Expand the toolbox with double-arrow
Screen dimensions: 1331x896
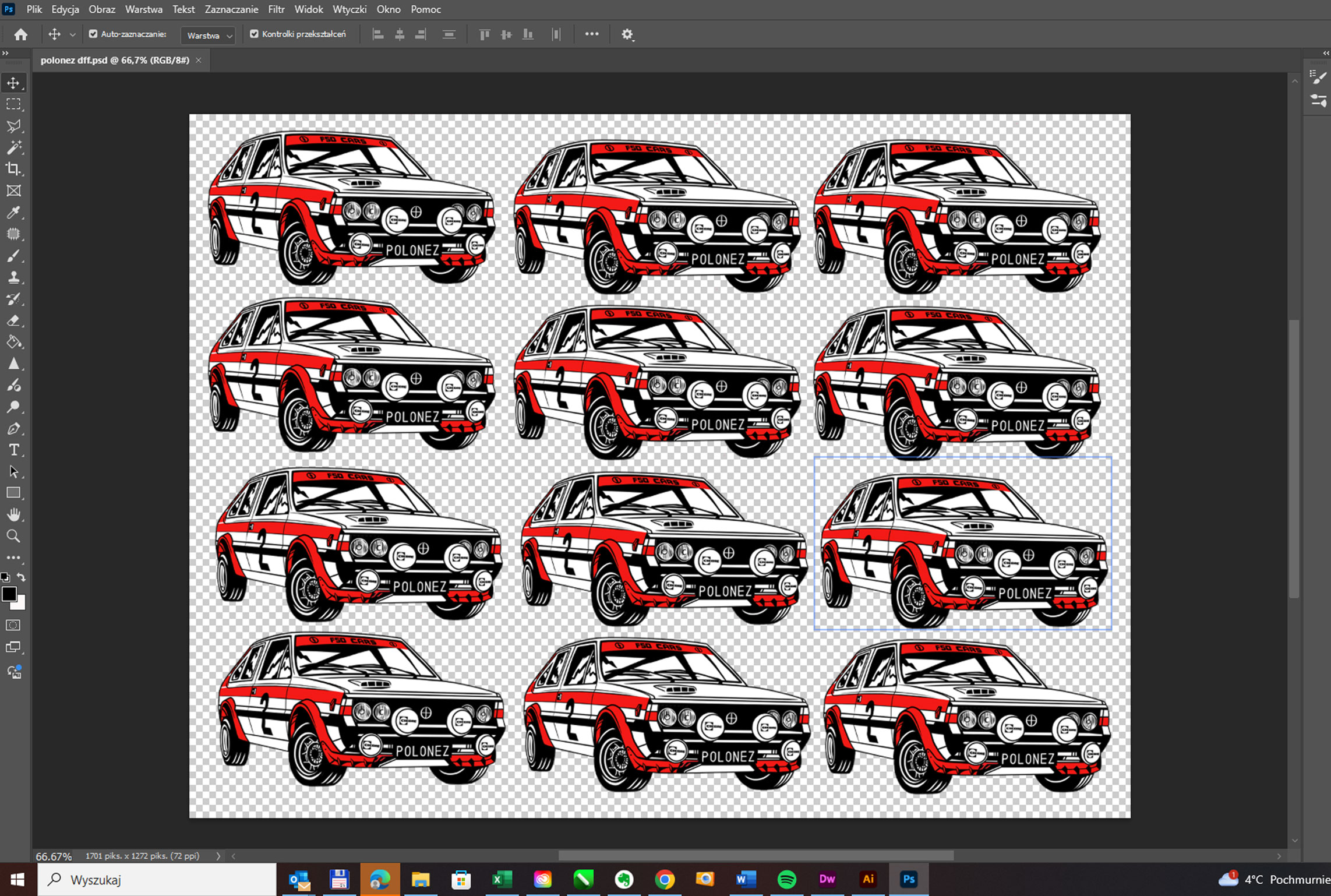click(5, 53)
